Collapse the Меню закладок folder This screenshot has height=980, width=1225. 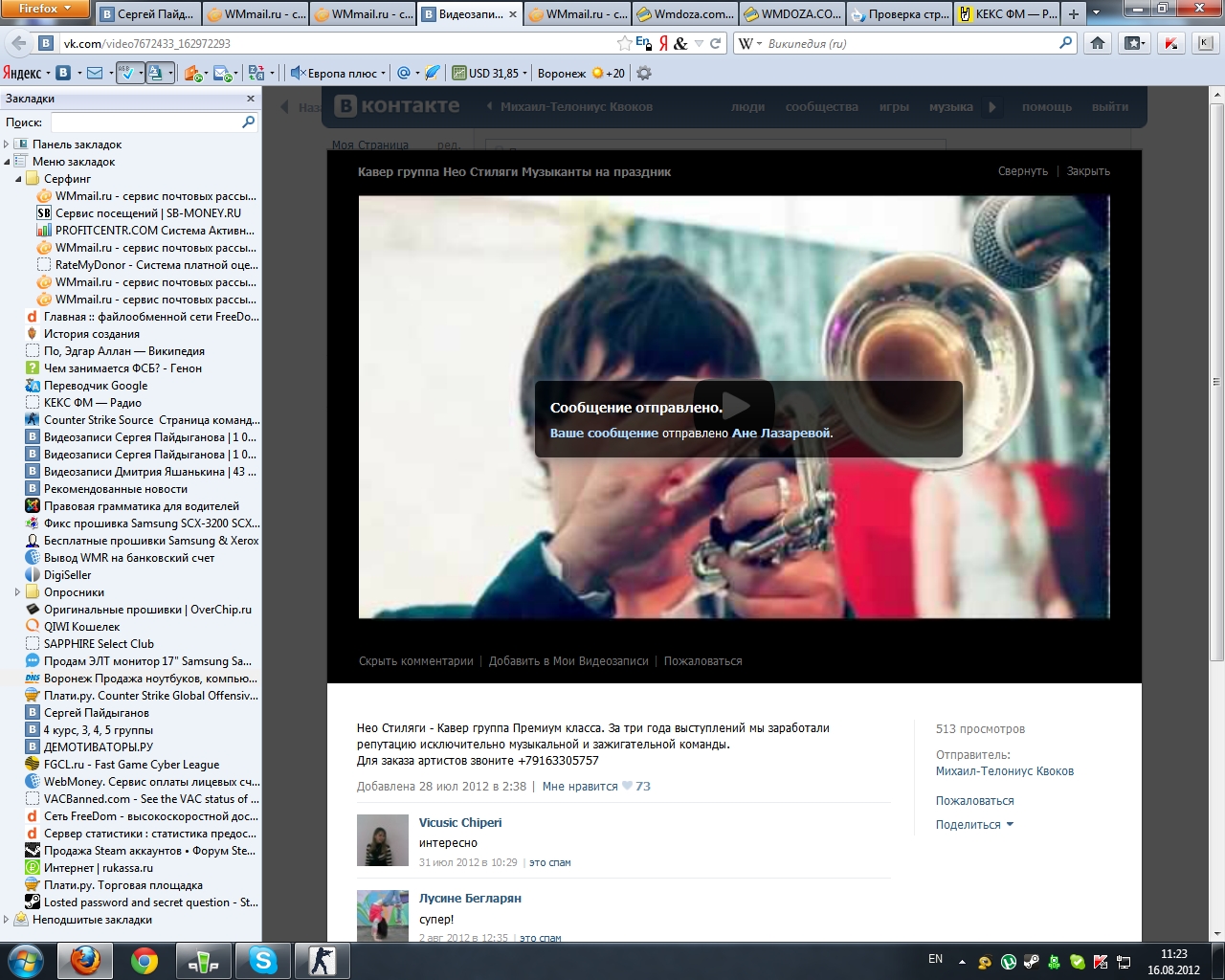pyautogui.click(x=7, y=162)
